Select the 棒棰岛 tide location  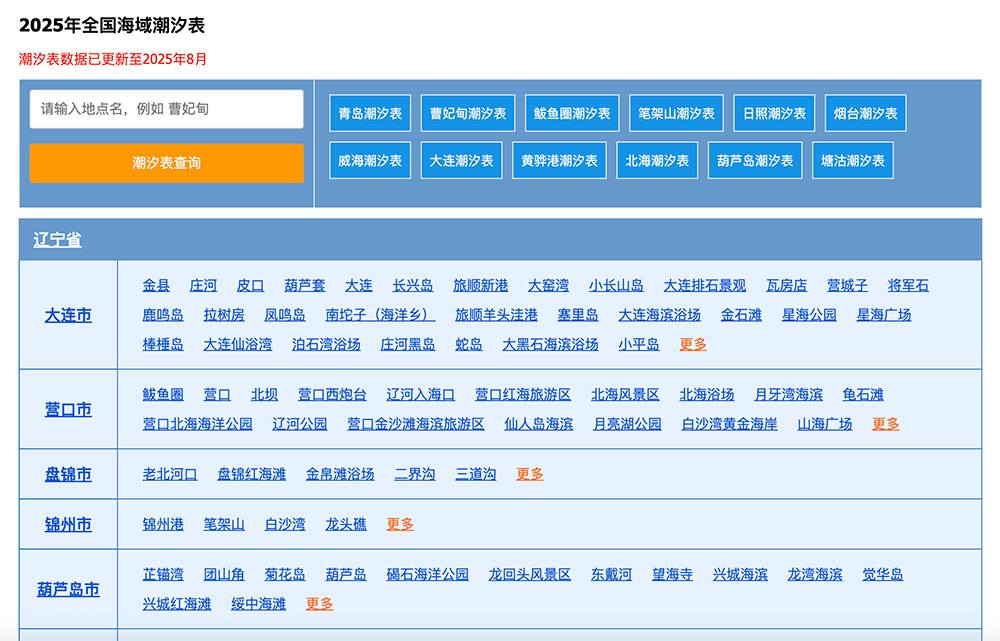tap(163, 344)
